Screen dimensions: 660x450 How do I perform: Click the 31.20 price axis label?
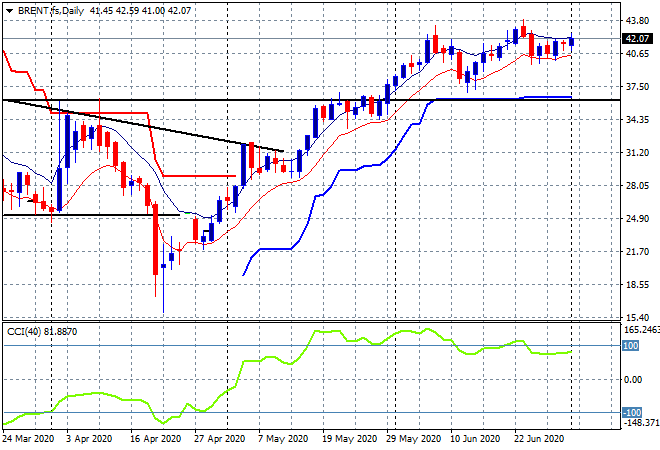pyautogui.click(x=637, y=153)
